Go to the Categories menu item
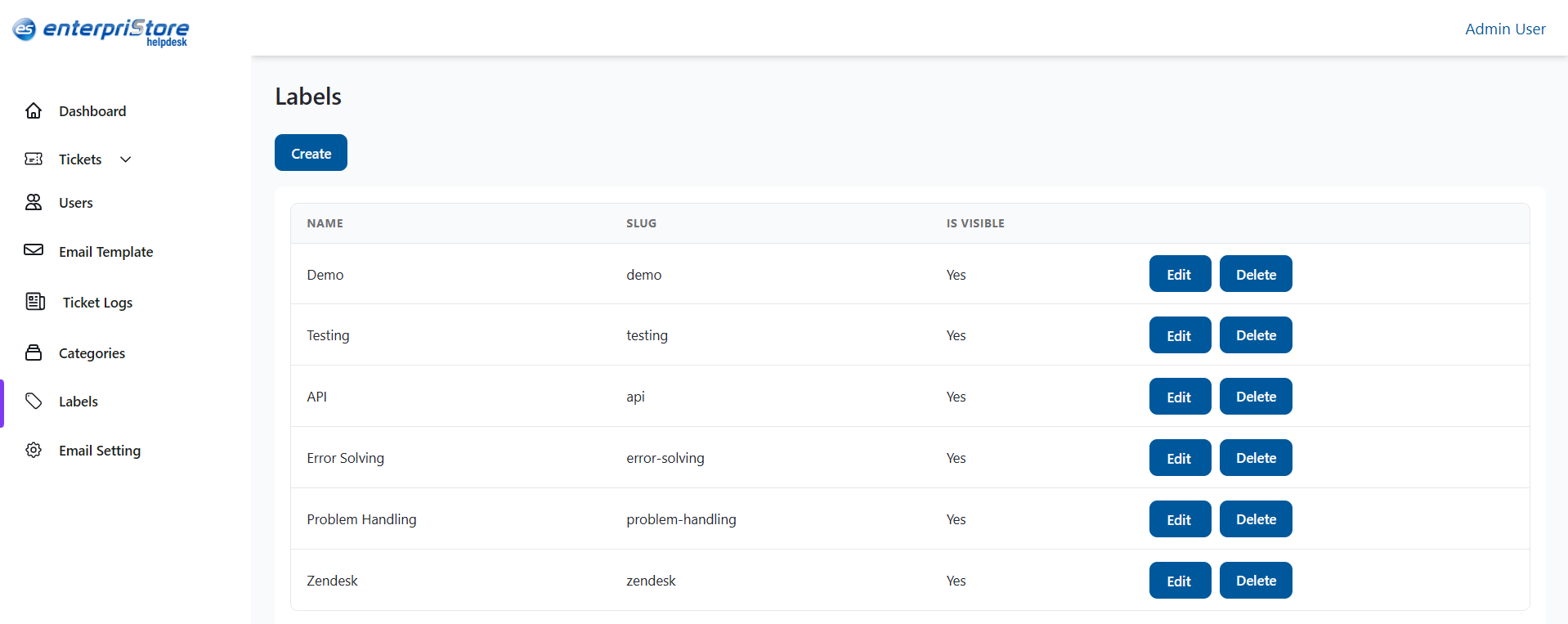 pyautogui.click(x=92, y=353)
